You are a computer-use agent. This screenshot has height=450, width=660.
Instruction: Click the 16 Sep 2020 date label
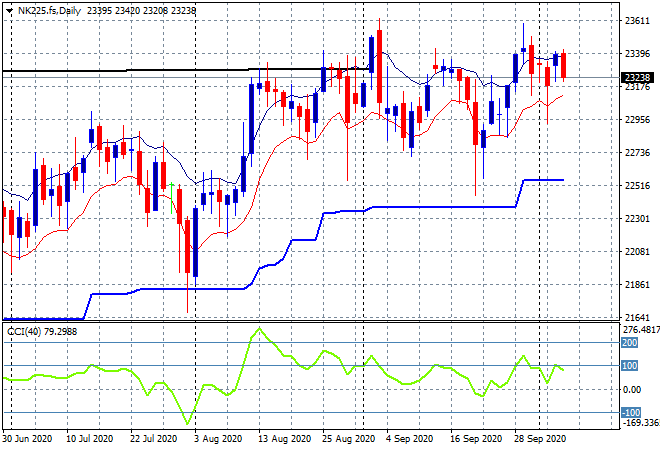point(476,439)
